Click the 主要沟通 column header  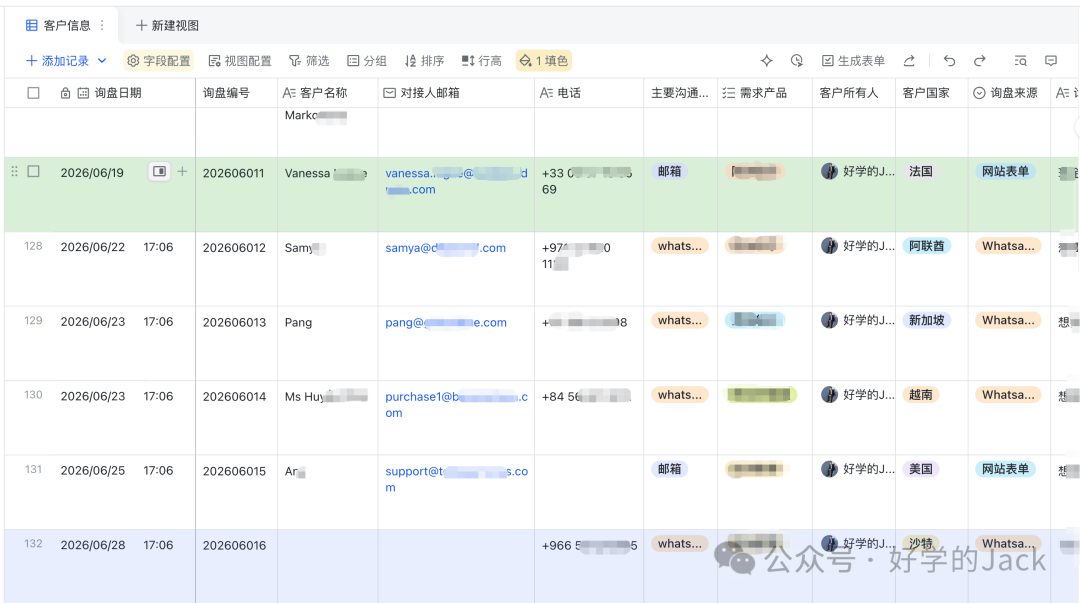click(x=679, y=93)
